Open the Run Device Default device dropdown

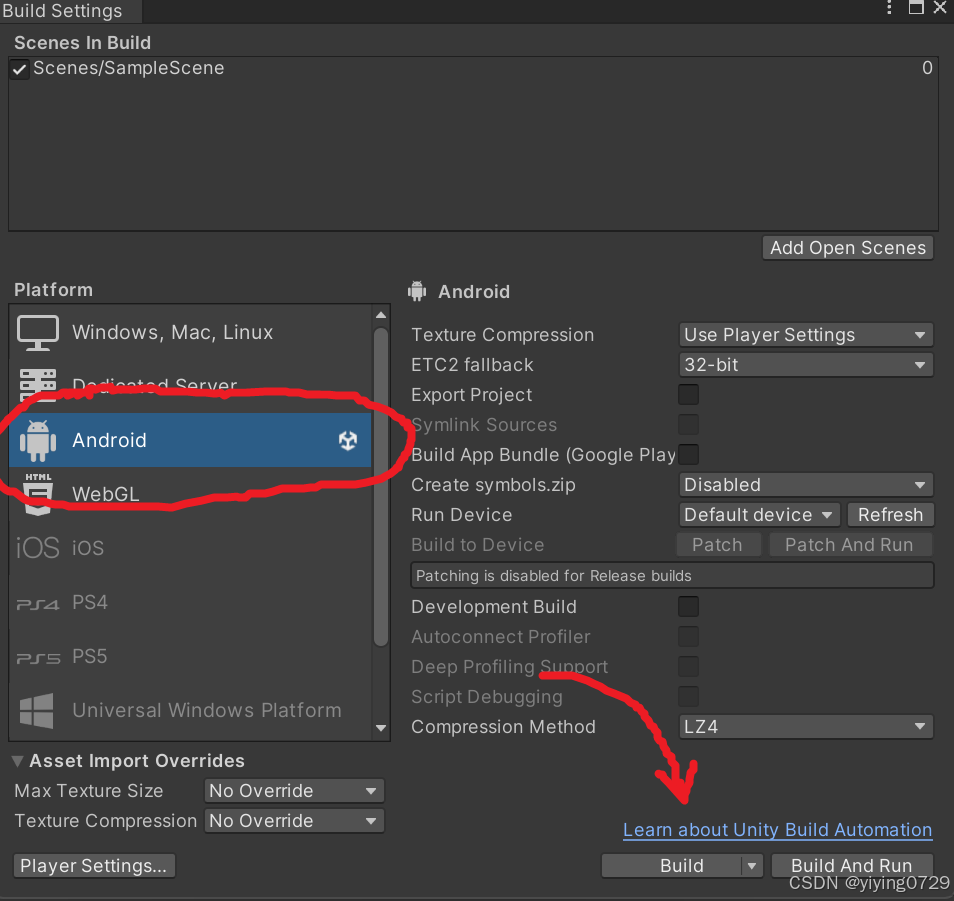click(x=759, y=515)
